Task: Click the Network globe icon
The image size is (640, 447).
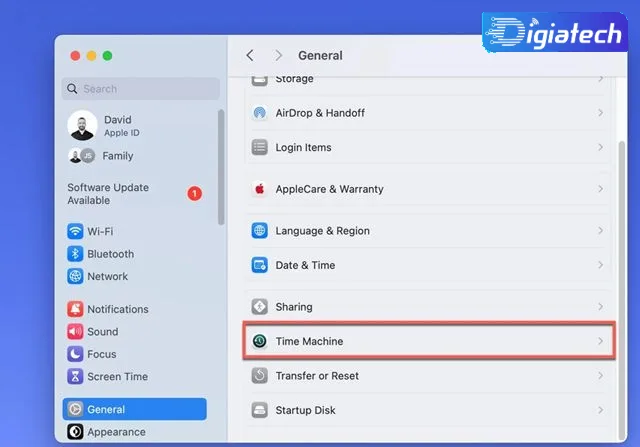Action: point(75,276)
